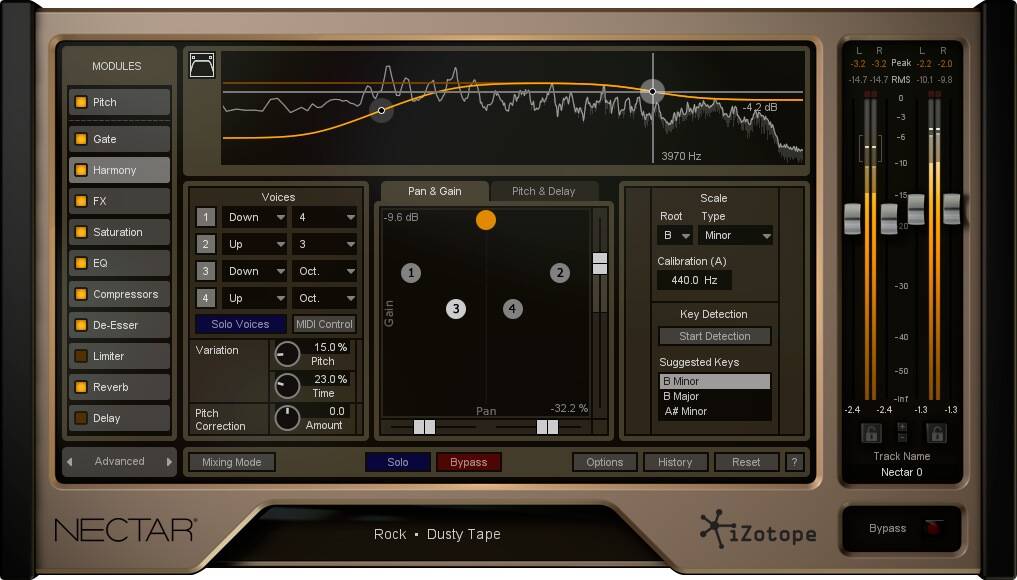Open the Rock Dusty Tape preset display
The width and height of the screenshot is (1017, 580).
point(437,535)
